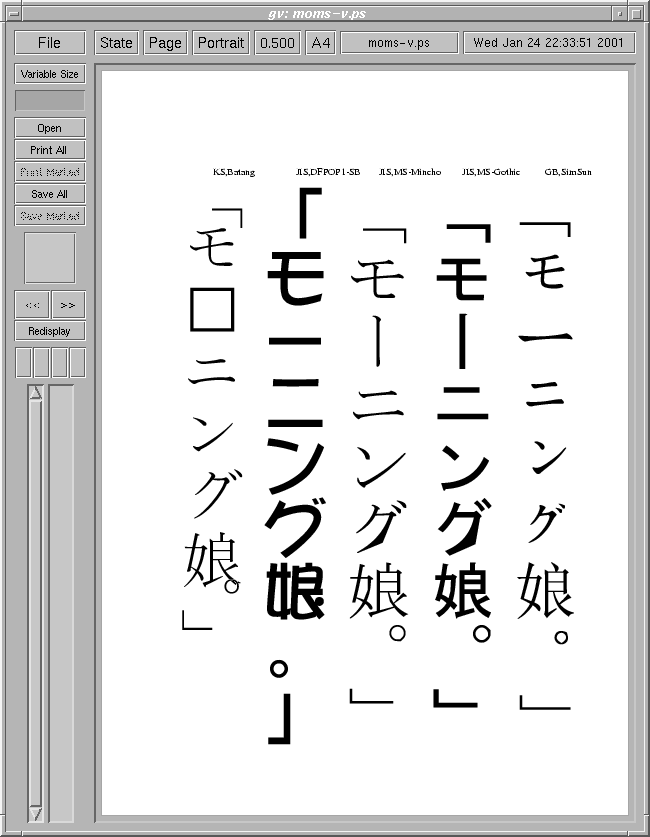Click the Open button
The width and height of the screenshot is (650, 837).
[49, 128]
